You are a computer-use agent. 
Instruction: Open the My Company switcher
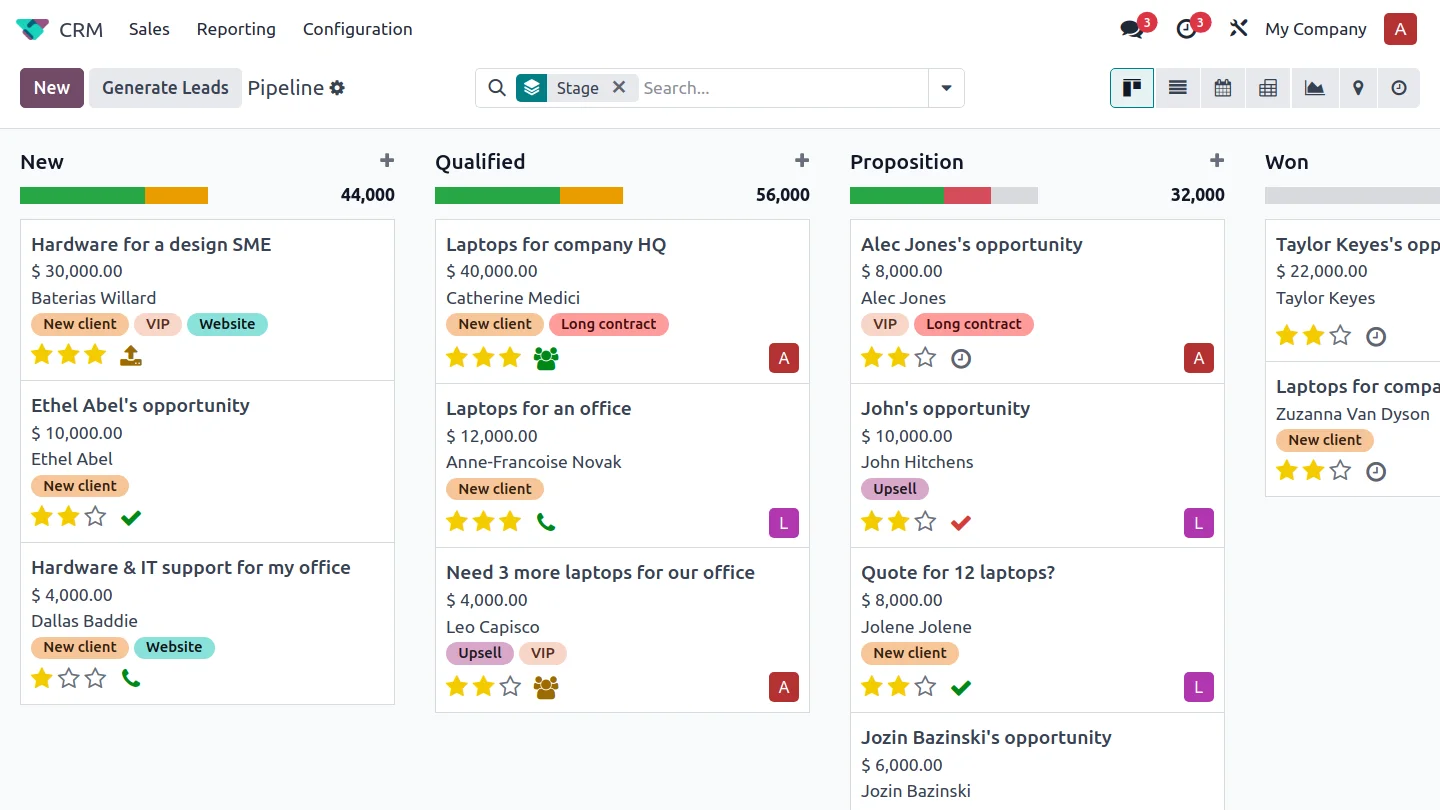1315,29
